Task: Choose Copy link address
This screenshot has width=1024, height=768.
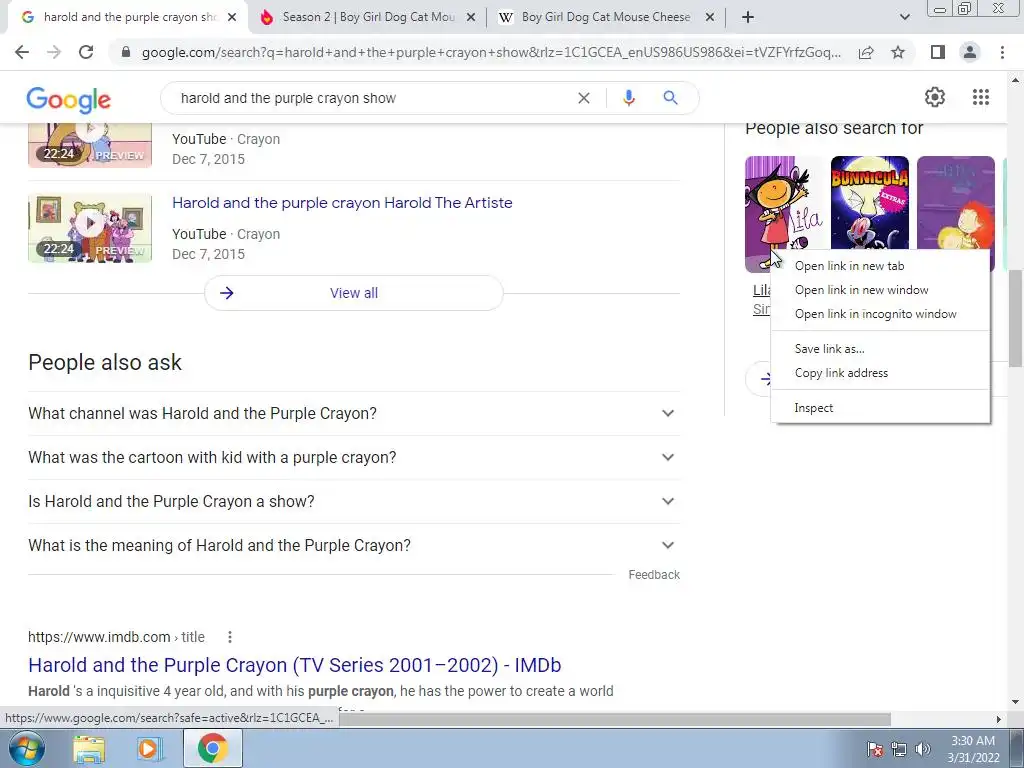Action: pyautogui.click(x=880, y=373)
